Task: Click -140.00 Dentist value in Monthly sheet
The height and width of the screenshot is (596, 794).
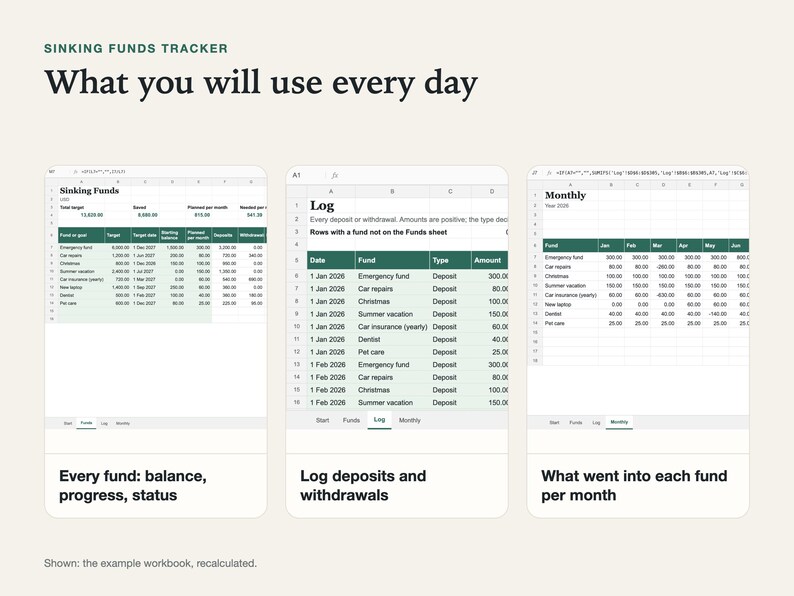Action: 718,314
